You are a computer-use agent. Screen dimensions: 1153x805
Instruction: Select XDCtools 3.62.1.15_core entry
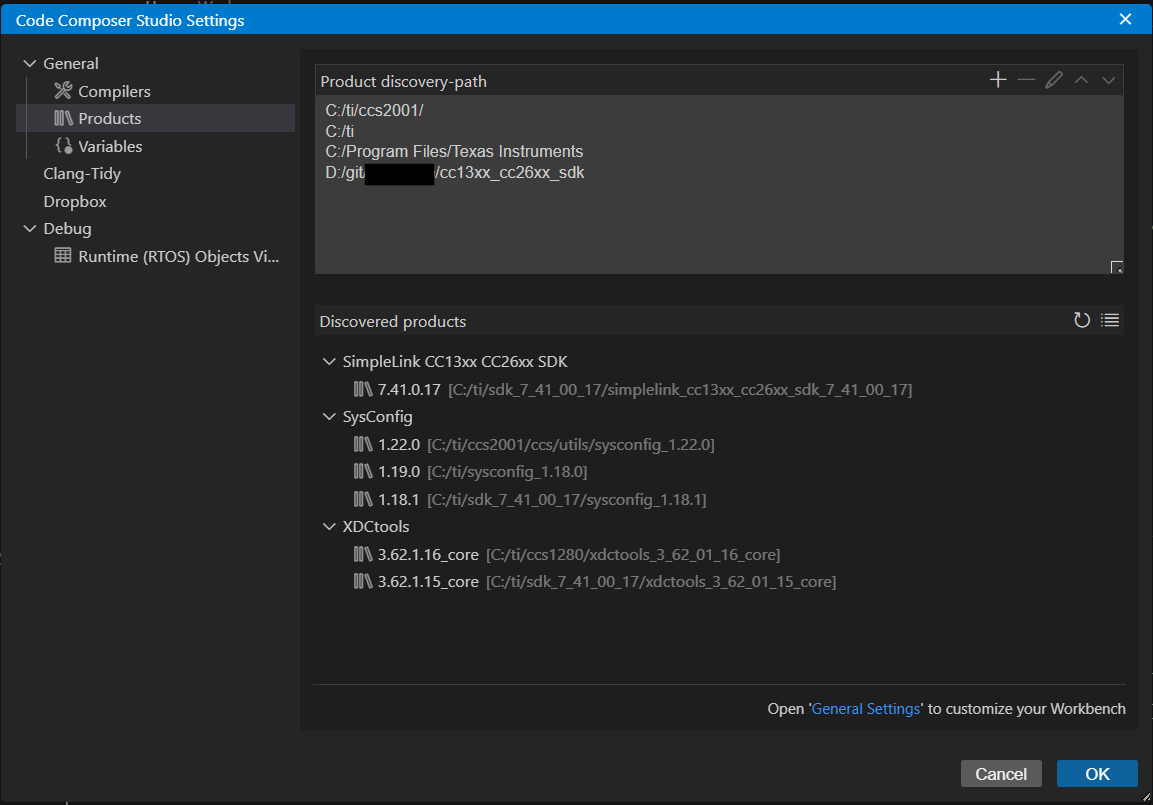click(x=594, y=582)
